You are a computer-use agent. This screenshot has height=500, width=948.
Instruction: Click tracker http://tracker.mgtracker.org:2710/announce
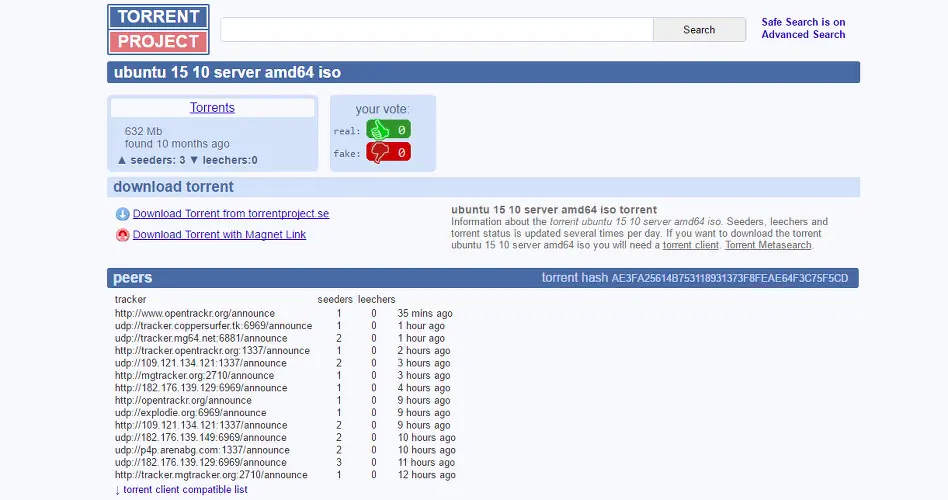(211, 475)
